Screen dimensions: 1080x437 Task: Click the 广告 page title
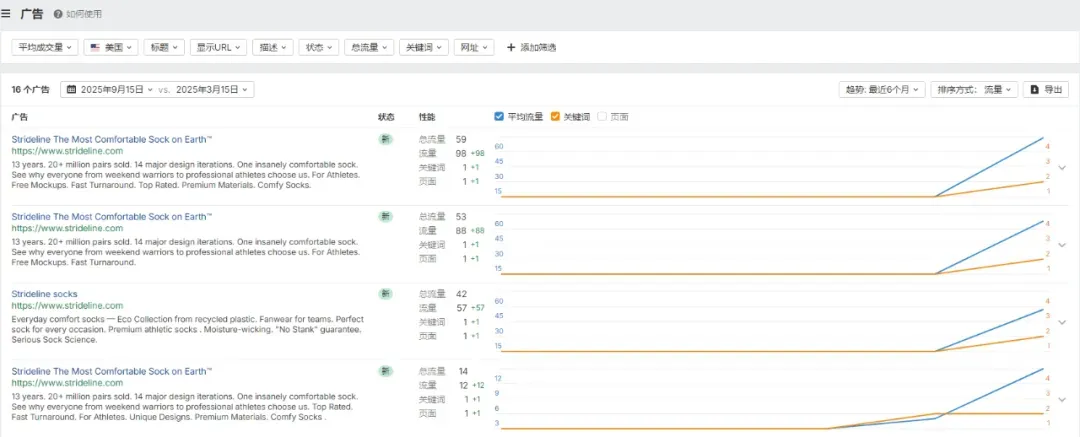click(32, 14)
